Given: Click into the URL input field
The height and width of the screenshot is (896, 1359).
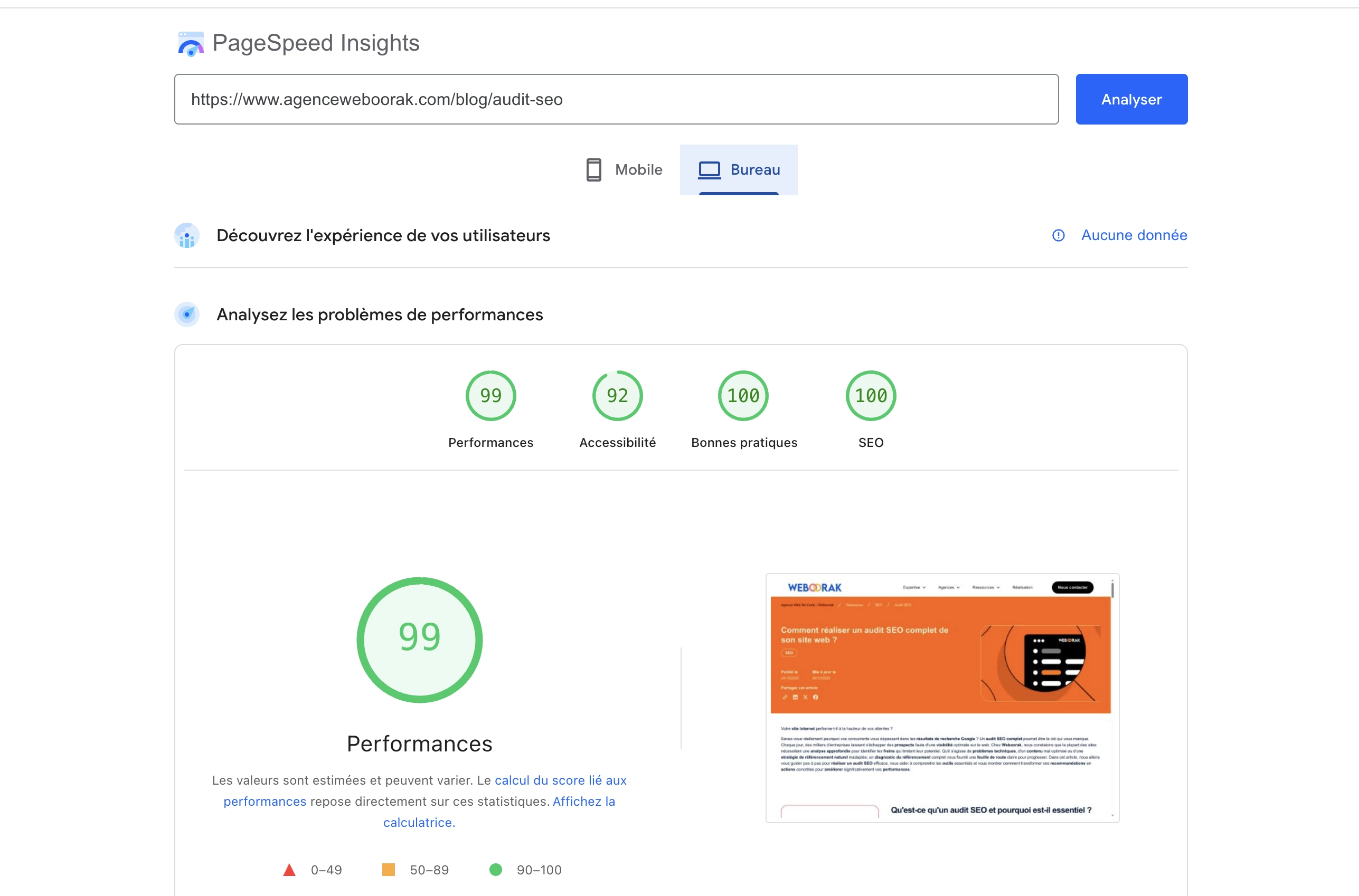Looking at the screenshot, I should click(616, 99).
